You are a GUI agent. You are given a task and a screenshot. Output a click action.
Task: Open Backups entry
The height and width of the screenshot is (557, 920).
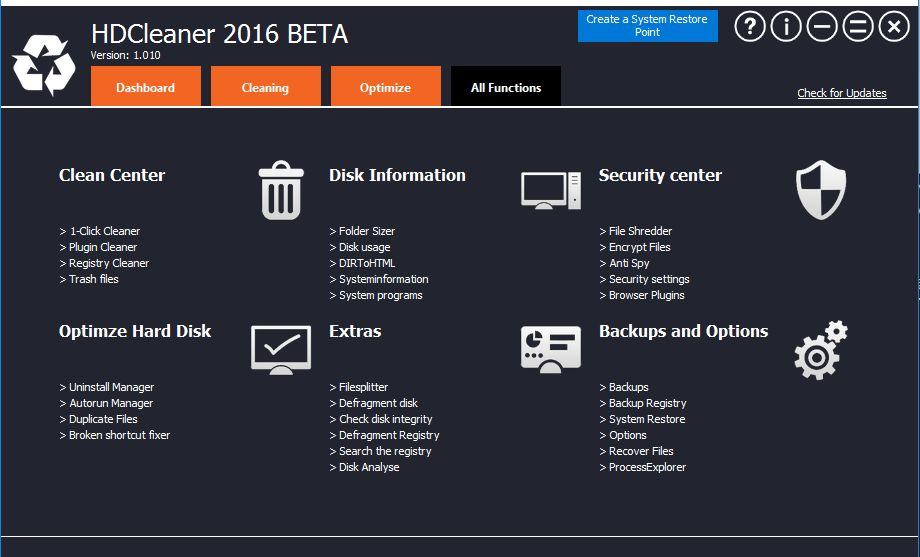[624, 387]
